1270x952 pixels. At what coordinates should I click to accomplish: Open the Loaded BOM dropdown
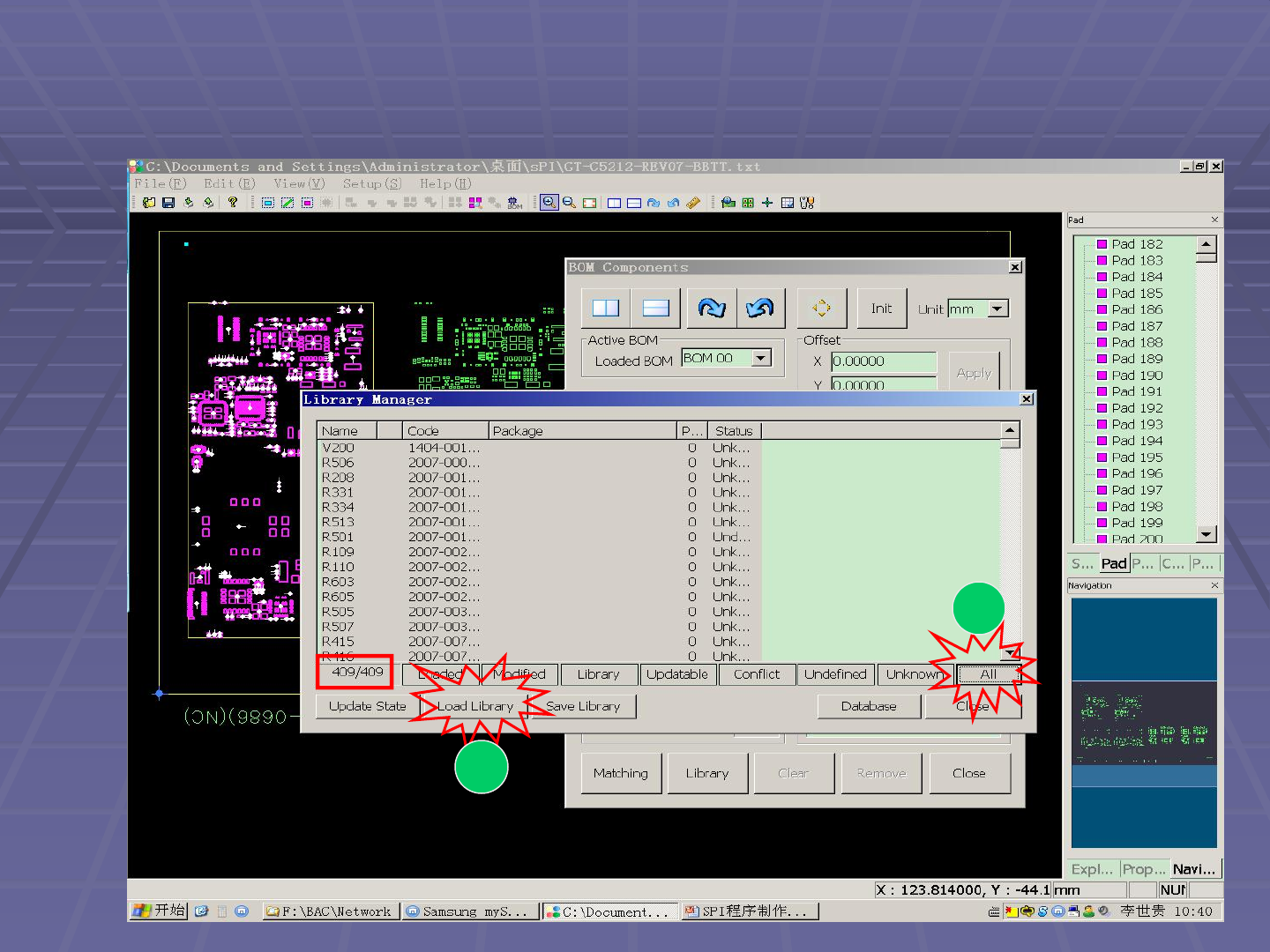coord(761,358)
